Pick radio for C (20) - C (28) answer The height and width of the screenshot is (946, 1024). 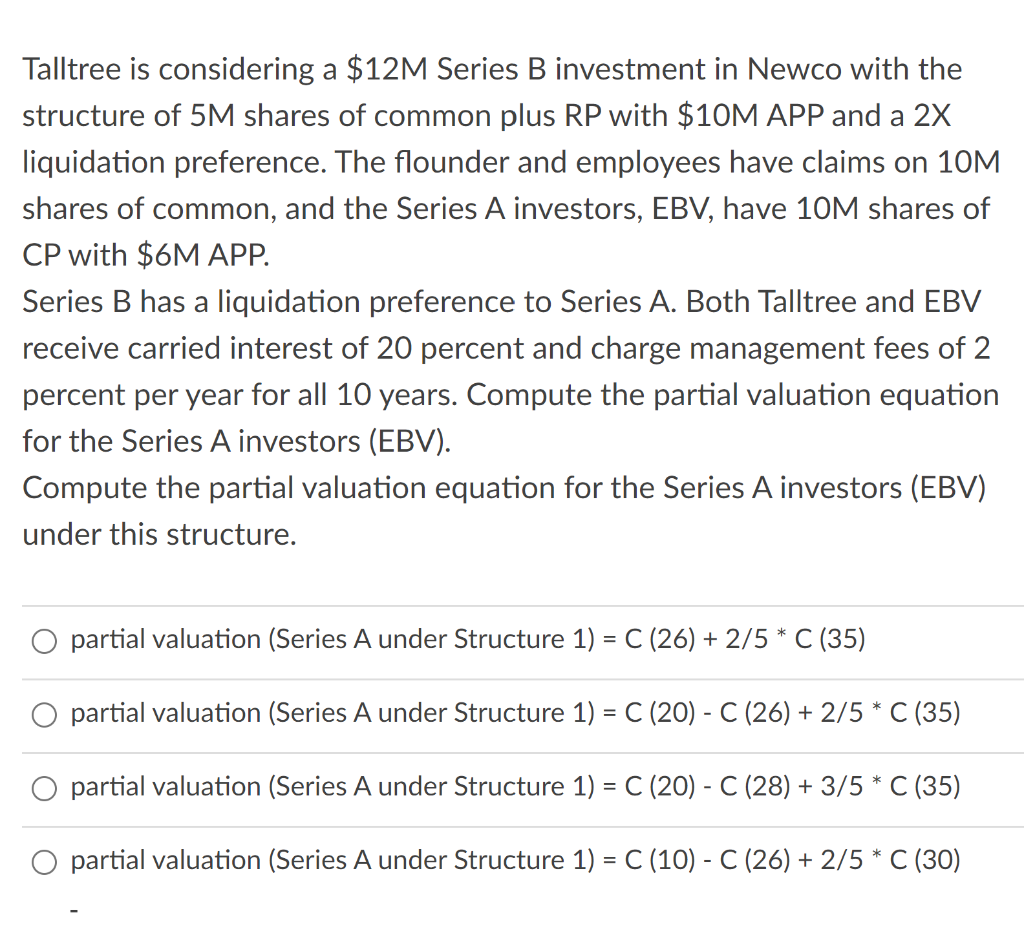[x=44, y=789]
